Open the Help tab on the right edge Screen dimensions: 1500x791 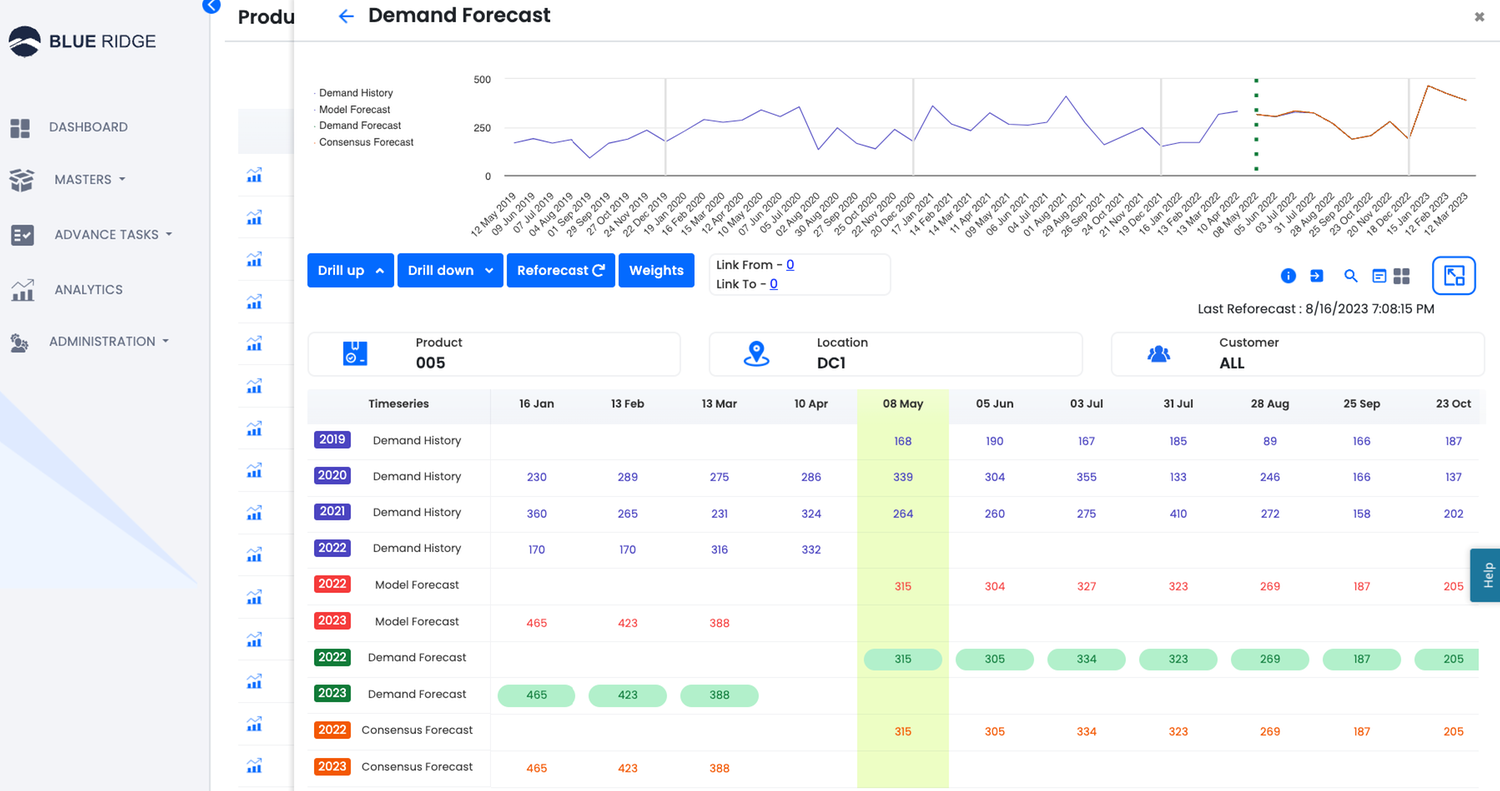tap(1487, 575)
